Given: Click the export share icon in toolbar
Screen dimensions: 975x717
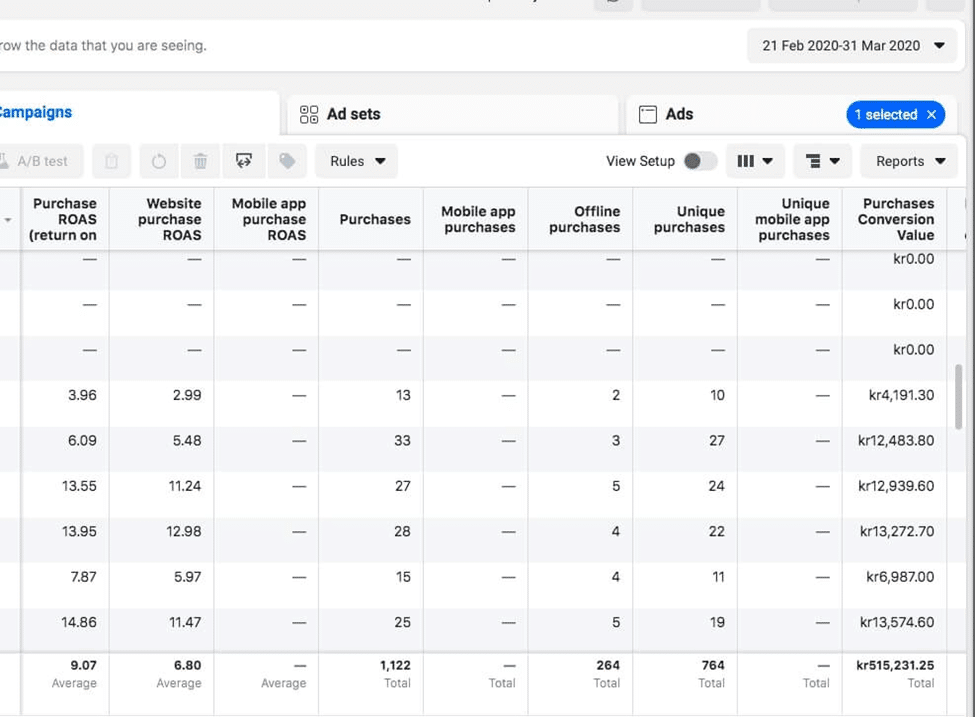Looking at the screenshot, I should coord(244,162).
